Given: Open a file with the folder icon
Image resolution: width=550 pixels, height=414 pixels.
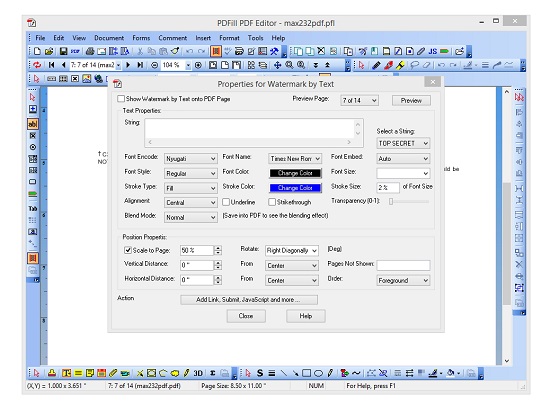Looking at the screenshot, I should (48, 51).
